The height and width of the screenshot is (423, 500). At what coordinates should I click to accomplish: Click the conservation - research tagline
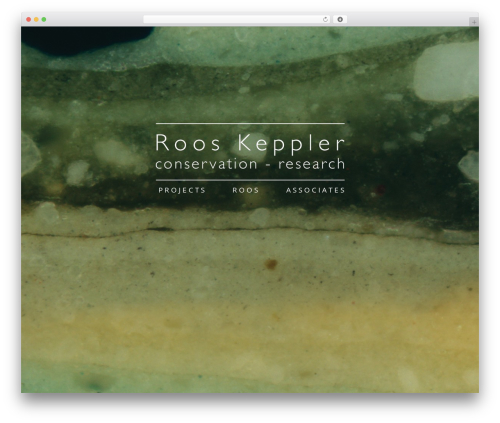pyautogui.click(x=250, y=164)
